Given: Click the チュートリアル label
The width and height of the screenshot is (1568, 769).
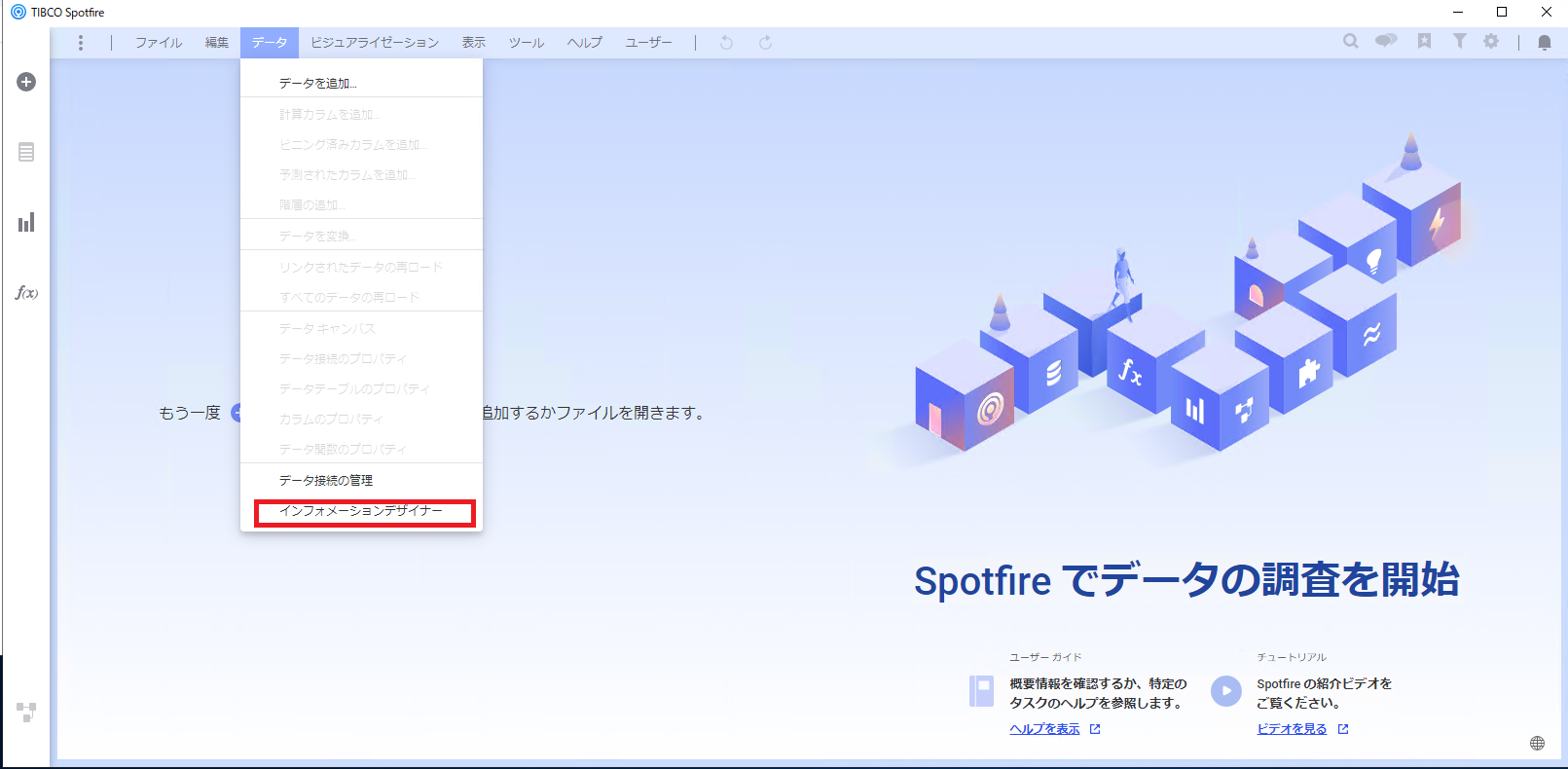Looking at the screenshot, I should pos(1292,657).
